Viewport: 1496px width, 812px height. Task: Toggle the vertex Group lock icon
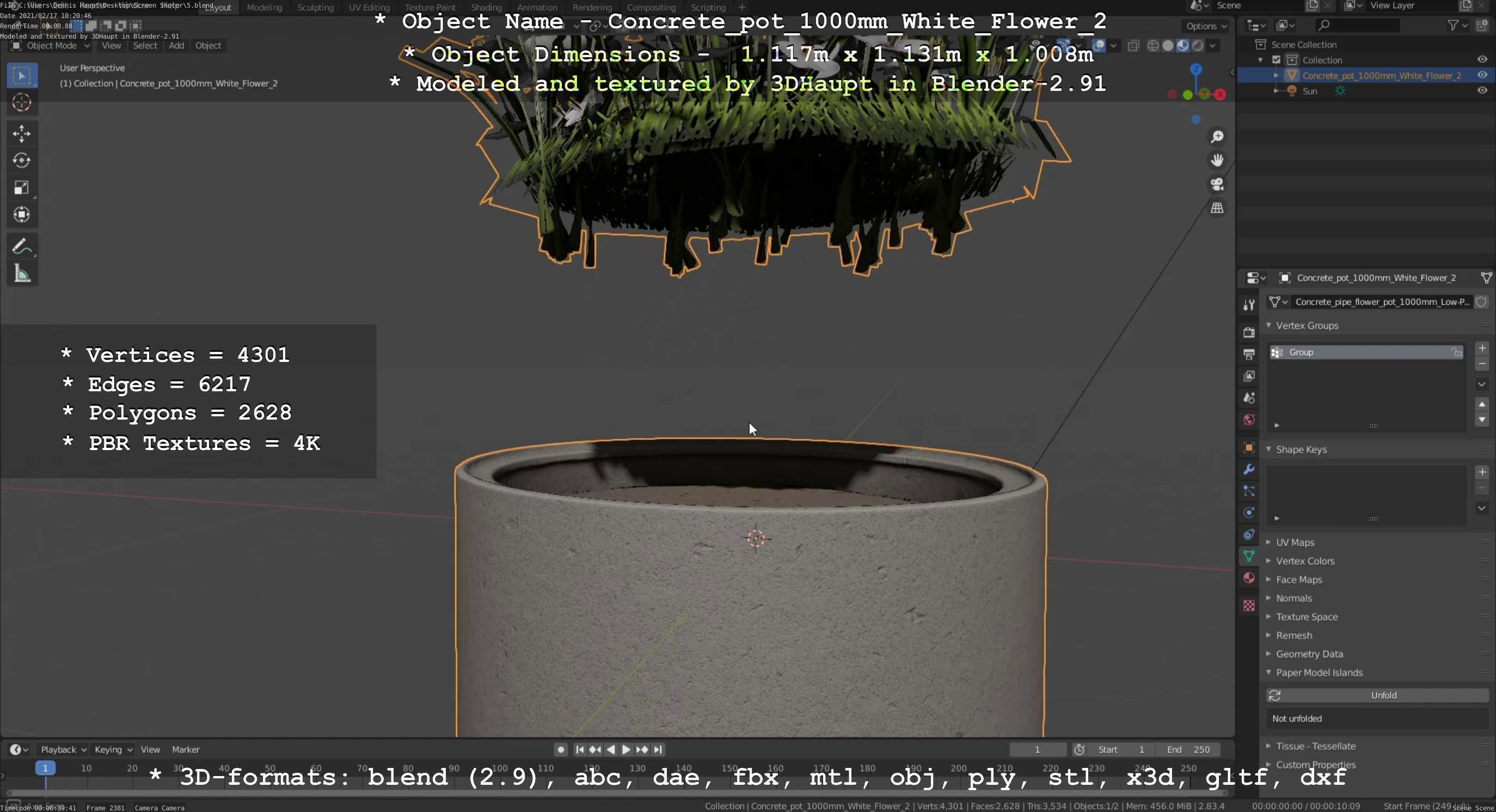1456,352
